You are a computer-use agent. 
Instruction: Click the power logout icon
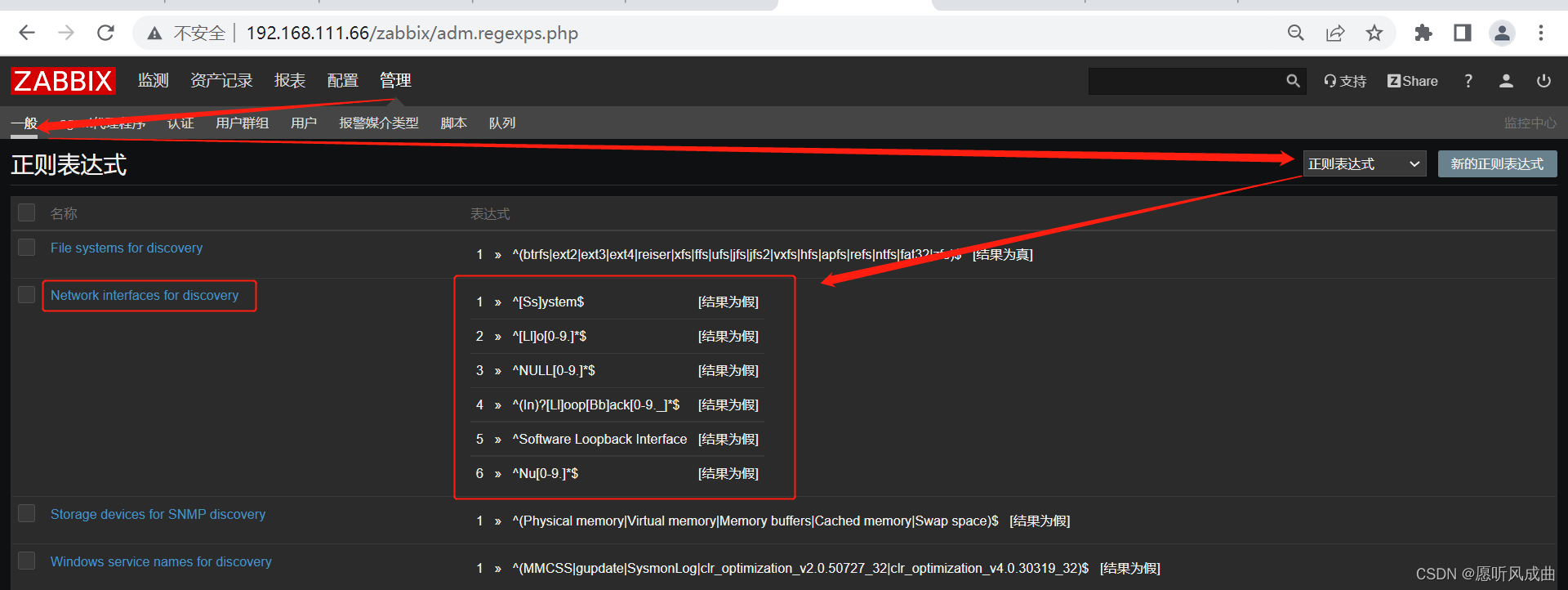pos(1543,81)
